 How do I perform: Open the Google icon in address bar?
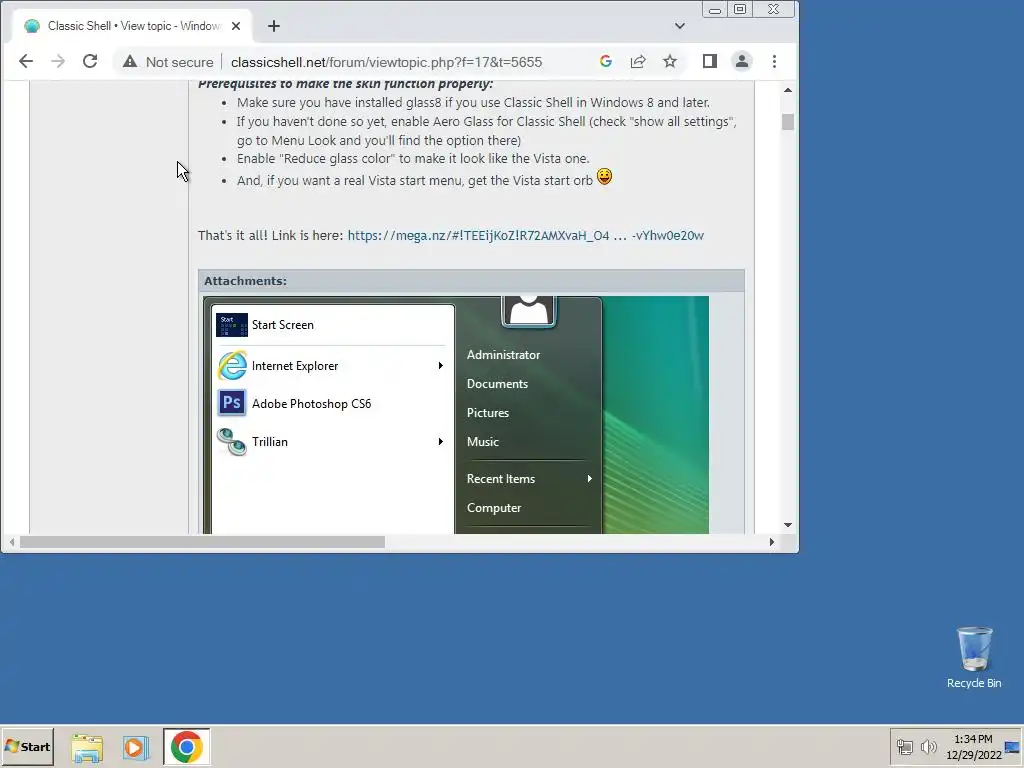click(605, 61)
